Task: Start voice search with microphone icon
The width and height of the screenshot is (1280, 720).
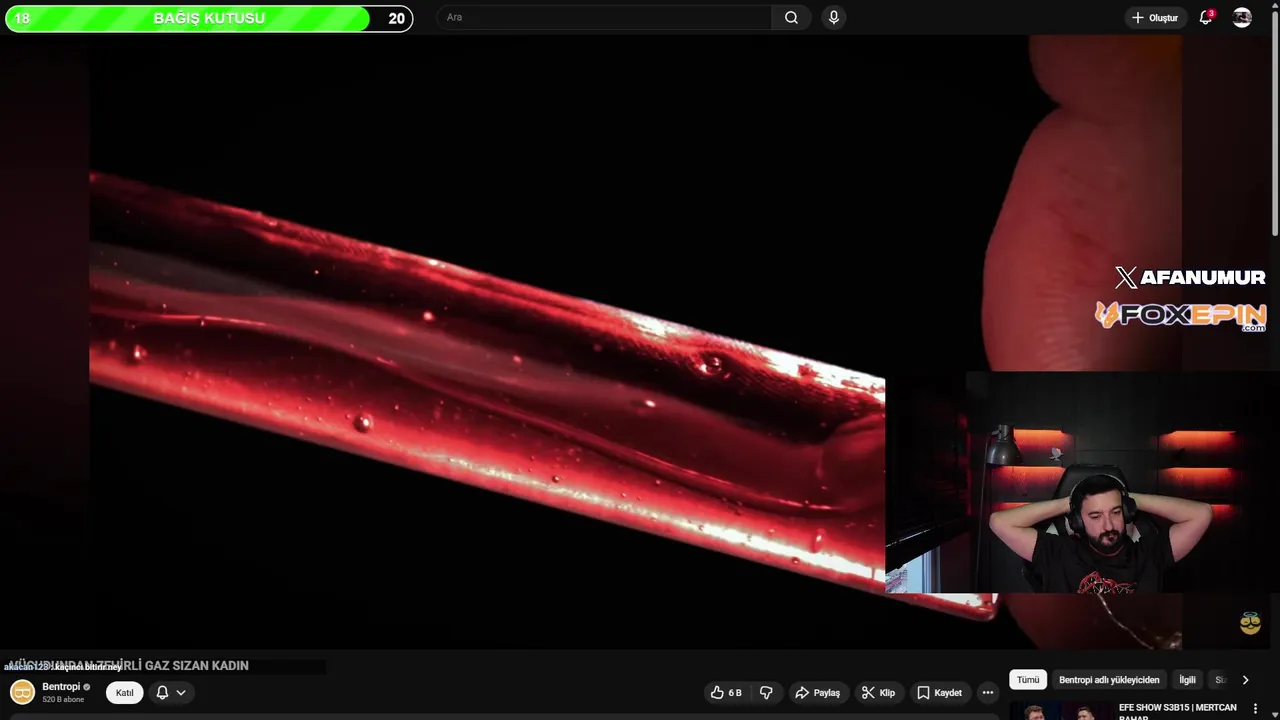Action: coord(833,17)
